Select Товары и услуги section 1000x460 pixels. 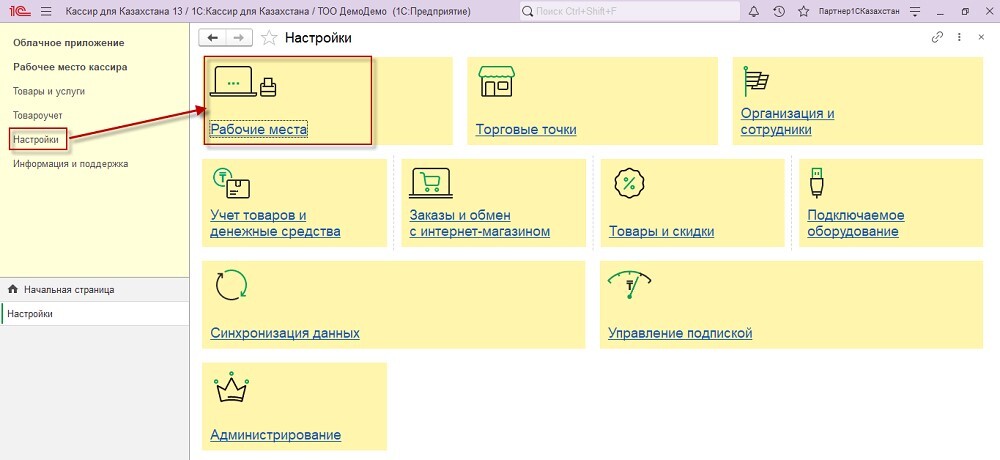pyautogui.click(x=49, y=91)
